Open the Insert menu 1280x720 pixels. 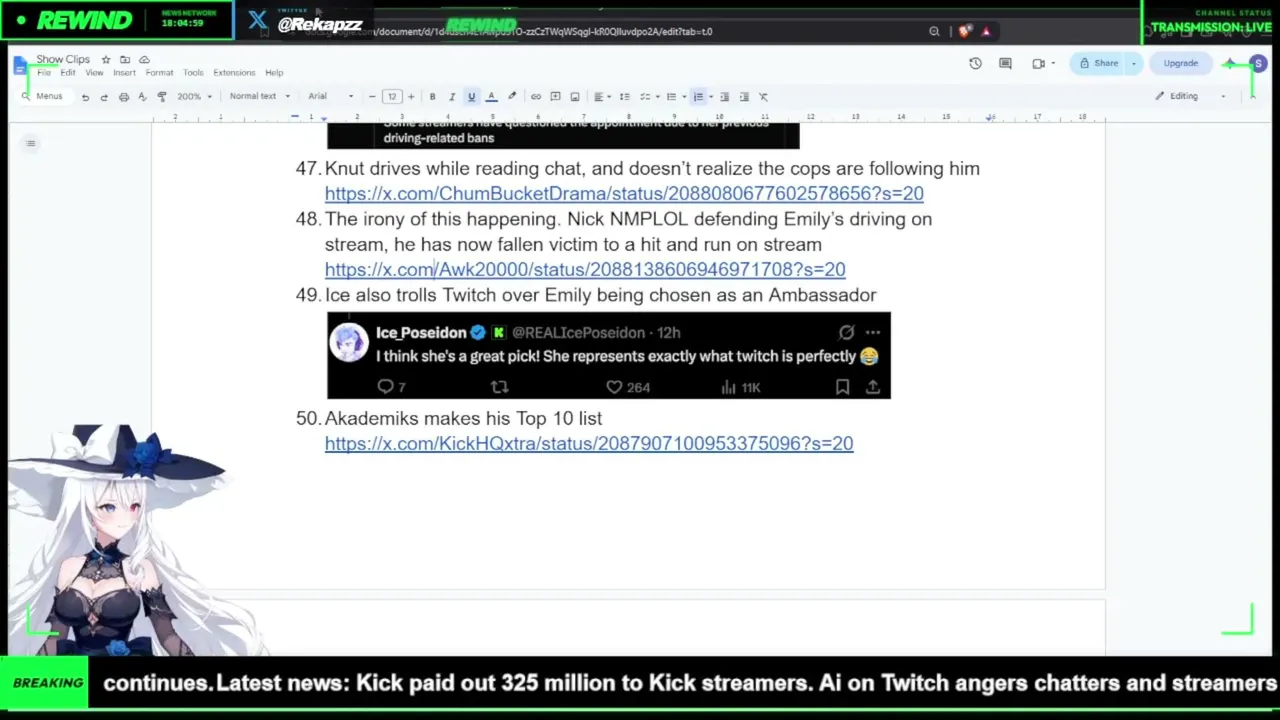pyautogui.click(x=124, y=73)
